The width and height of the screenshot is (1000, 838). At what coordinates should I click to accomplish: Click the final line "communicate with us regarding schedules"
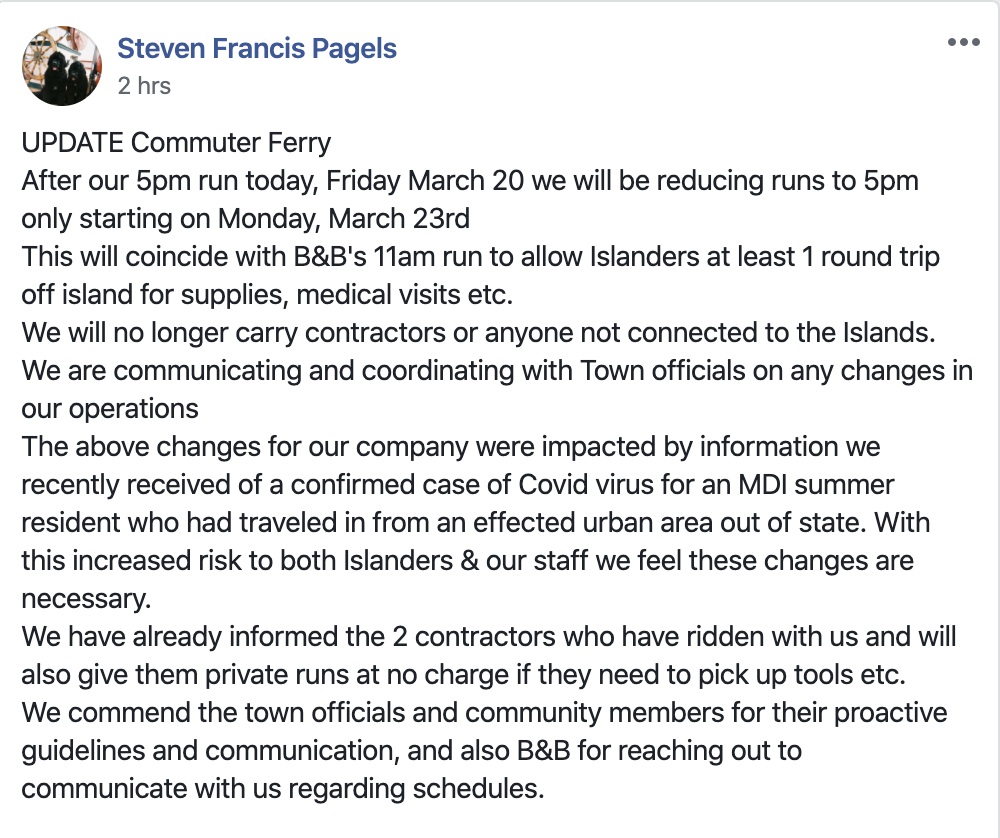(283, 789)
